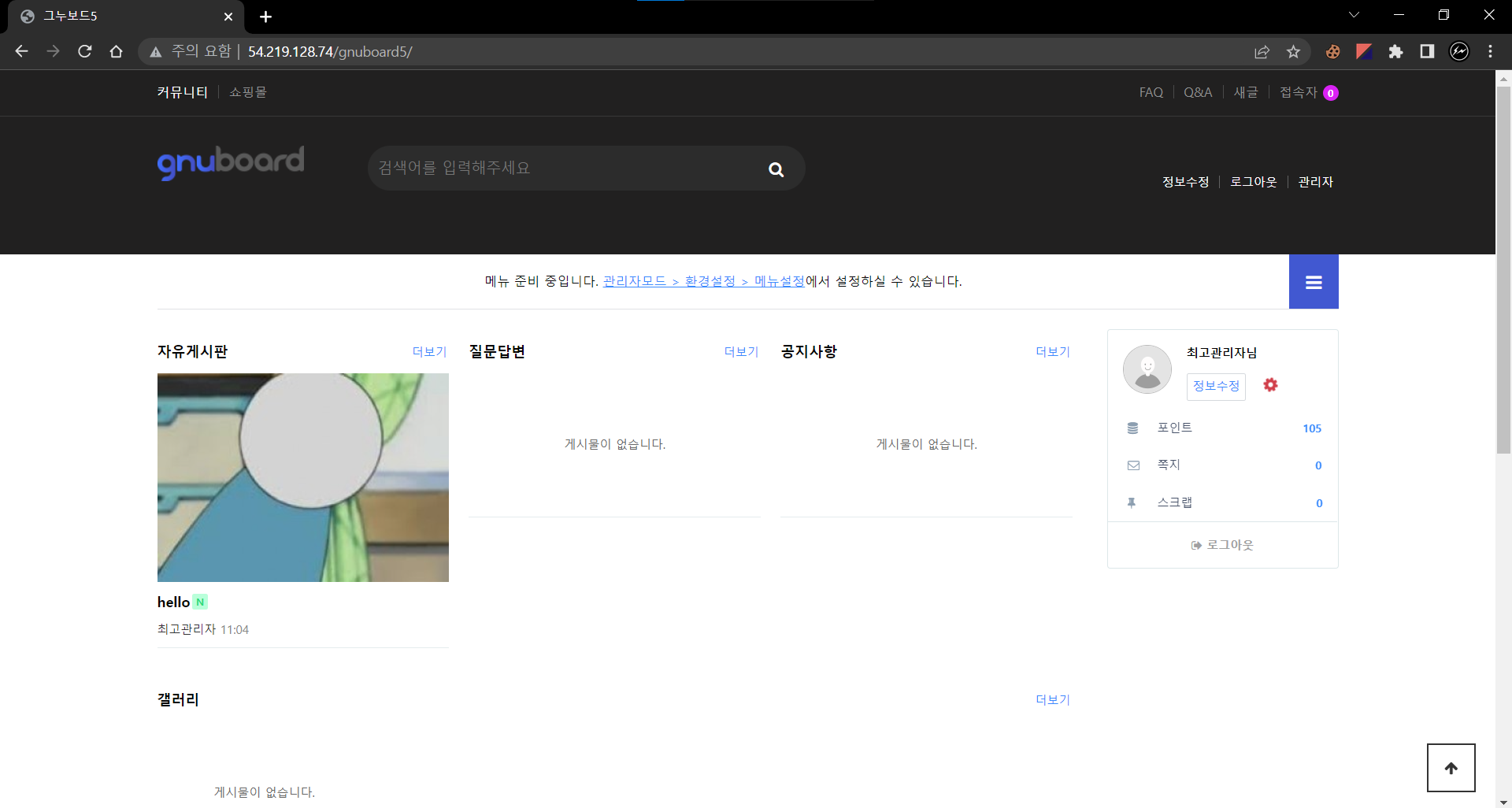The height and width of the screenshot is (808, 1512).
Task: Click the 갤러리 section title
Action: click(x=178, y=699)
